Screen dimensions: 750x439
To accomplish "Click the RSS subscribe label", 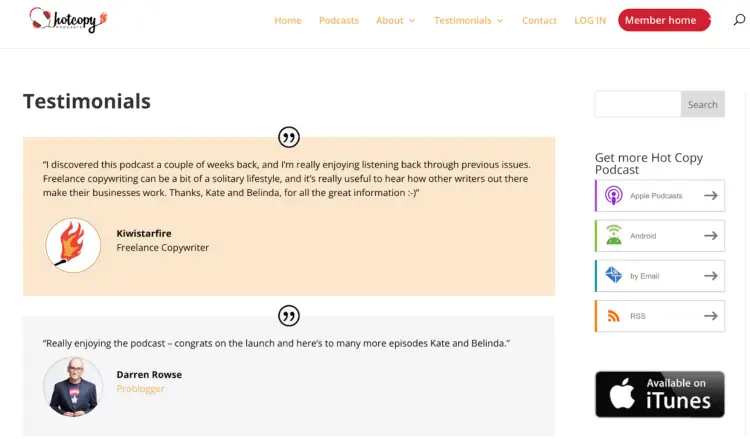I will click(638, 316).
